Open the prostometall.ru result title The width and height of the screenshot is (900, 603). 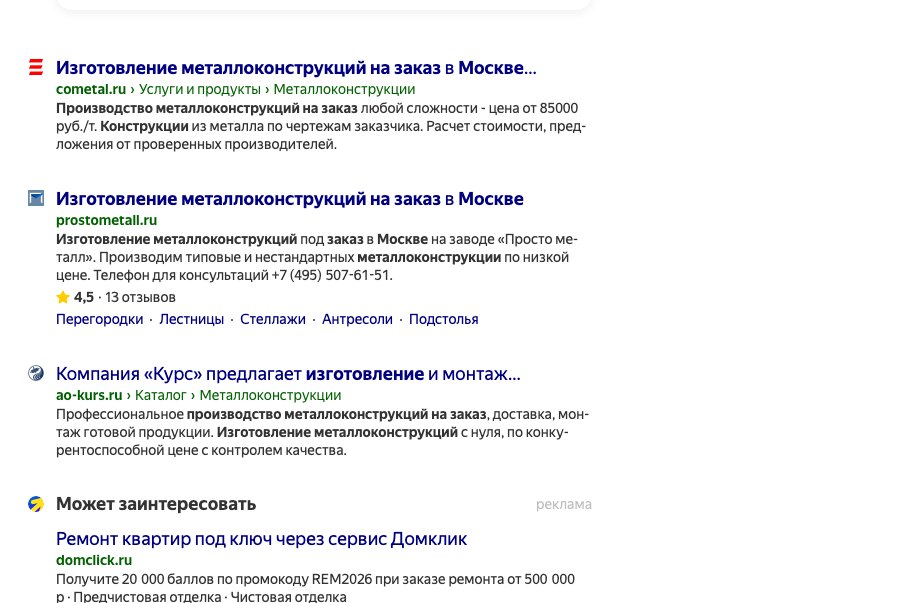(x=290, y=199)
